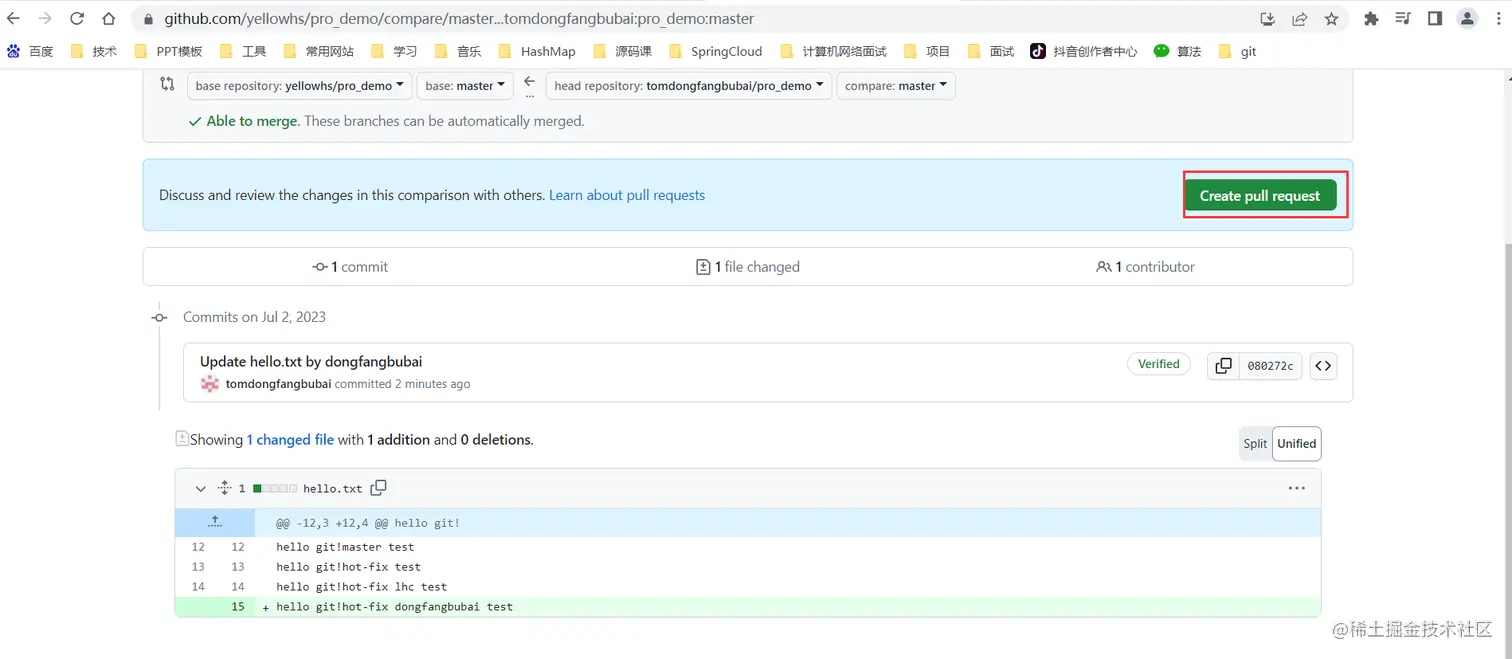
Task: Click the compare branches icon
Action: tap(167, 85)
